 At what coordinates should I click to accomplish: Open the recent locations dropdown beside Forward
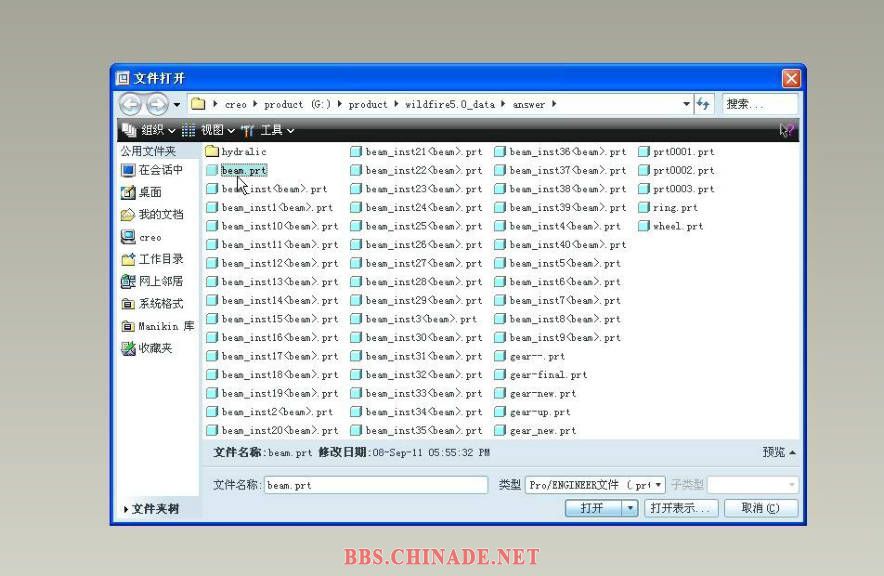click(177, 105)
